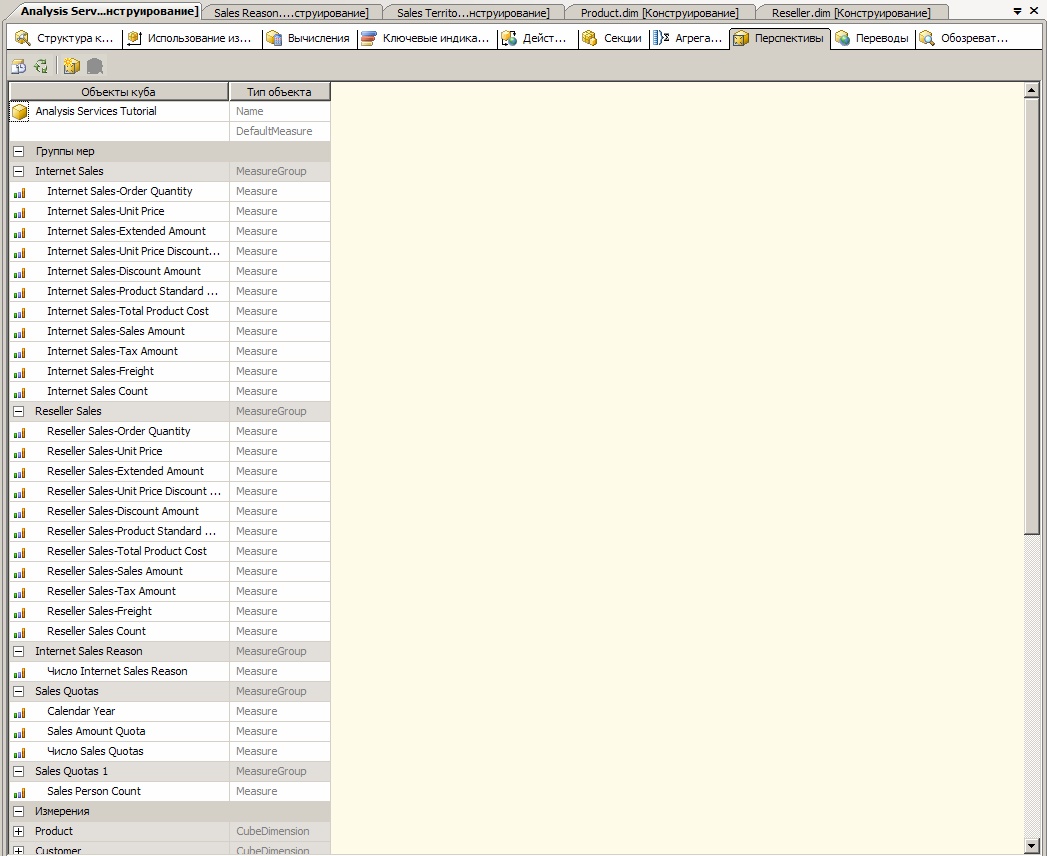Collapse the Internet Sales Reason measure group

[19, 652]
